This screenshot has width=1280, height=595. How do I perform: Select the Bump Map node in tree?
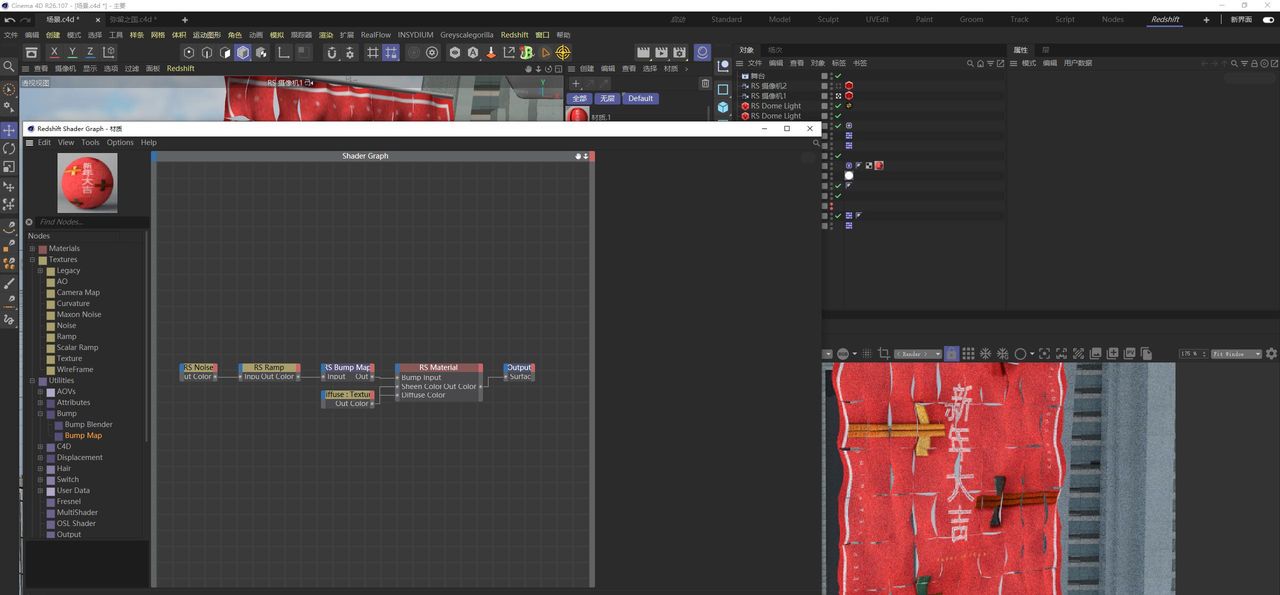83,436
